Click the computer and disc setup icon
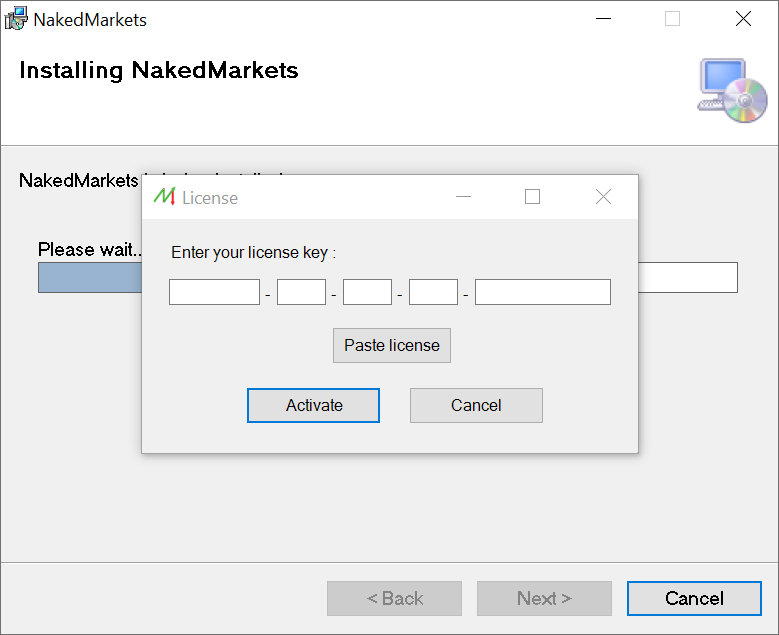 point(732,90)
